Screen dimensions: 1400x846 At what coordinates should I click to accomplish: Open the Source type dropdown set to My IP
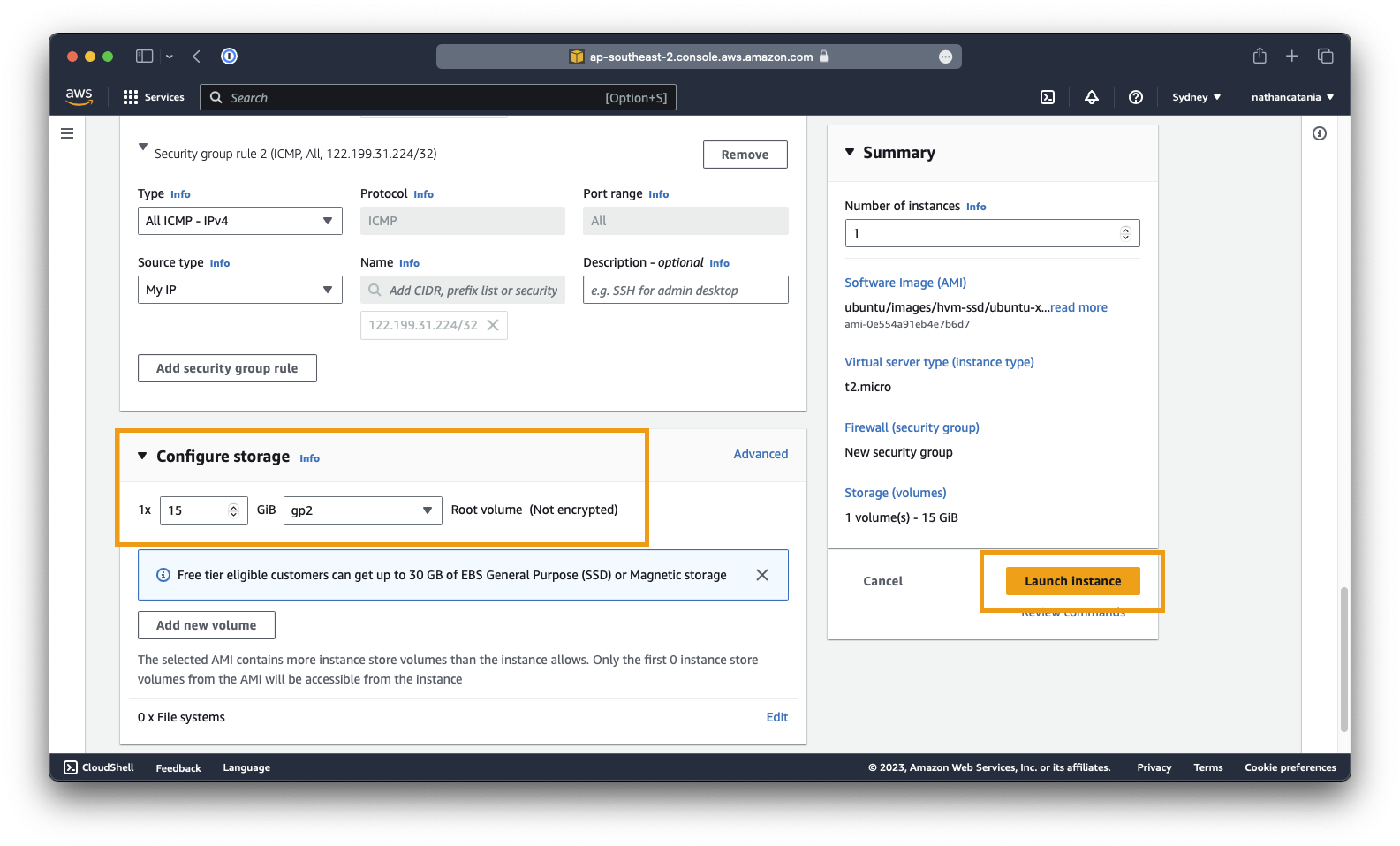[x=239, y=290]
